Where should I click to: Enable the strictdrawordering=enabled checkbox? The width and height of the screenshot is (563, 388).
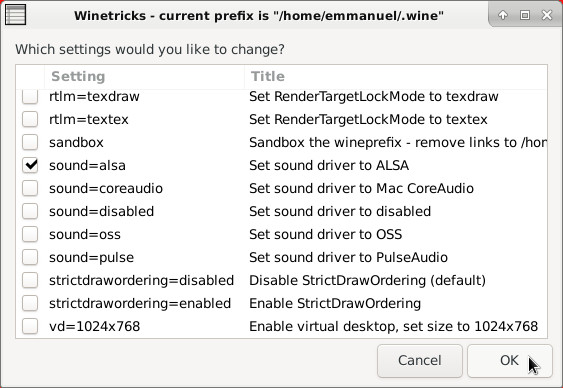[30, 303]
